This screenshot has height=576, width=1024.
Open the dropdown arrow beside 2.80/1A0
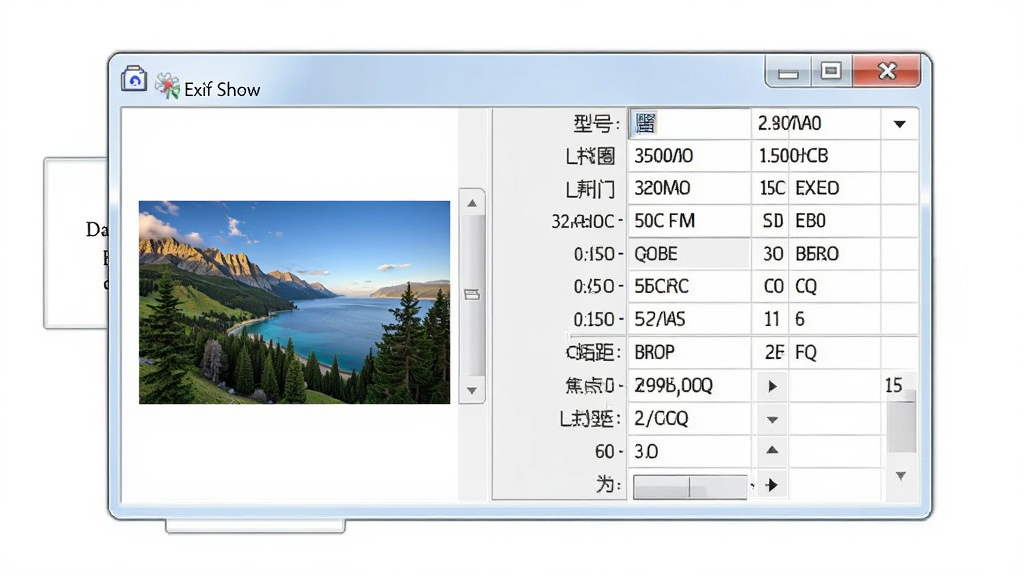(x=899, y=123)
